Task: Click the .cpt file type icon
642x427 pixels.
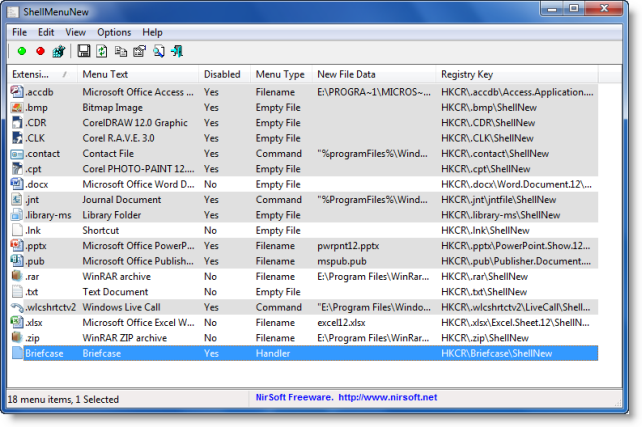Action: pos(17,169)
